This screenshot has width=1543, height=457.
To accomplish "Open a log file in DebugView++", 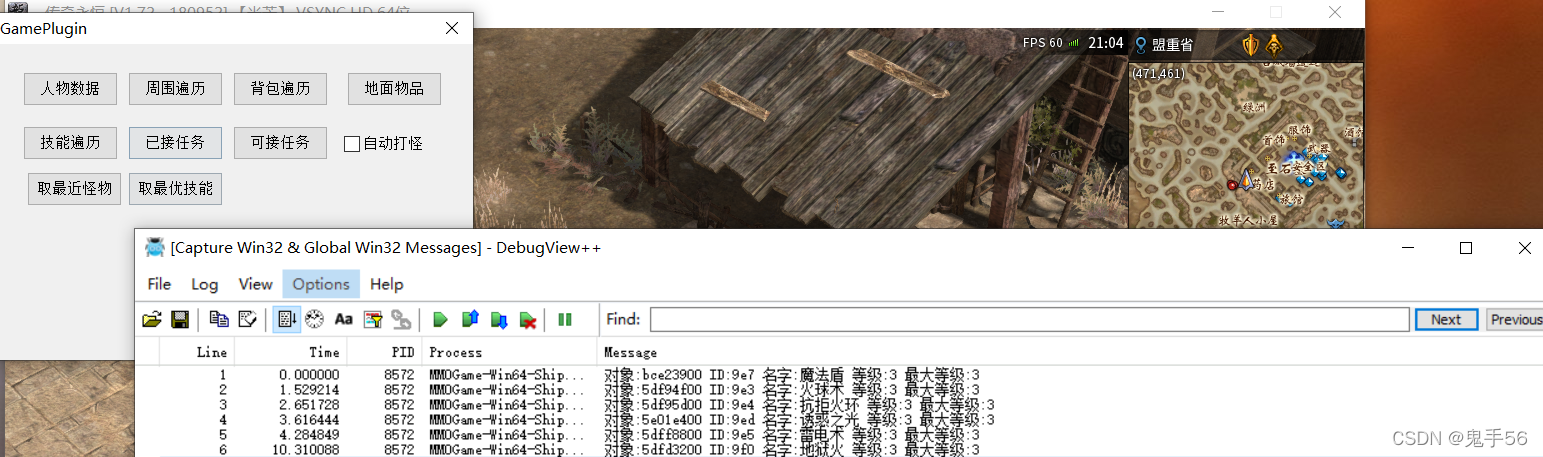I will 152,320.
